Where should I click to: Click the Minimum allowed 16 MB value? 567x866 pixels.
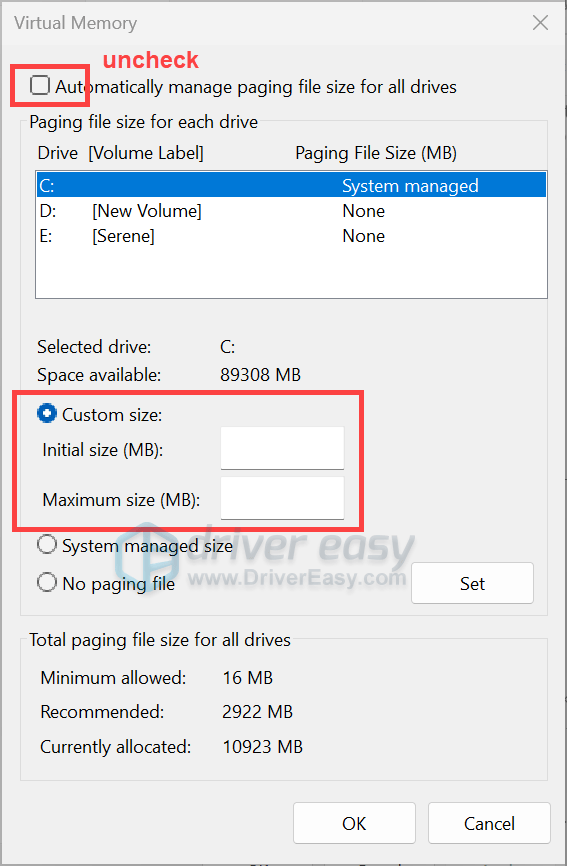click(247, 678)
